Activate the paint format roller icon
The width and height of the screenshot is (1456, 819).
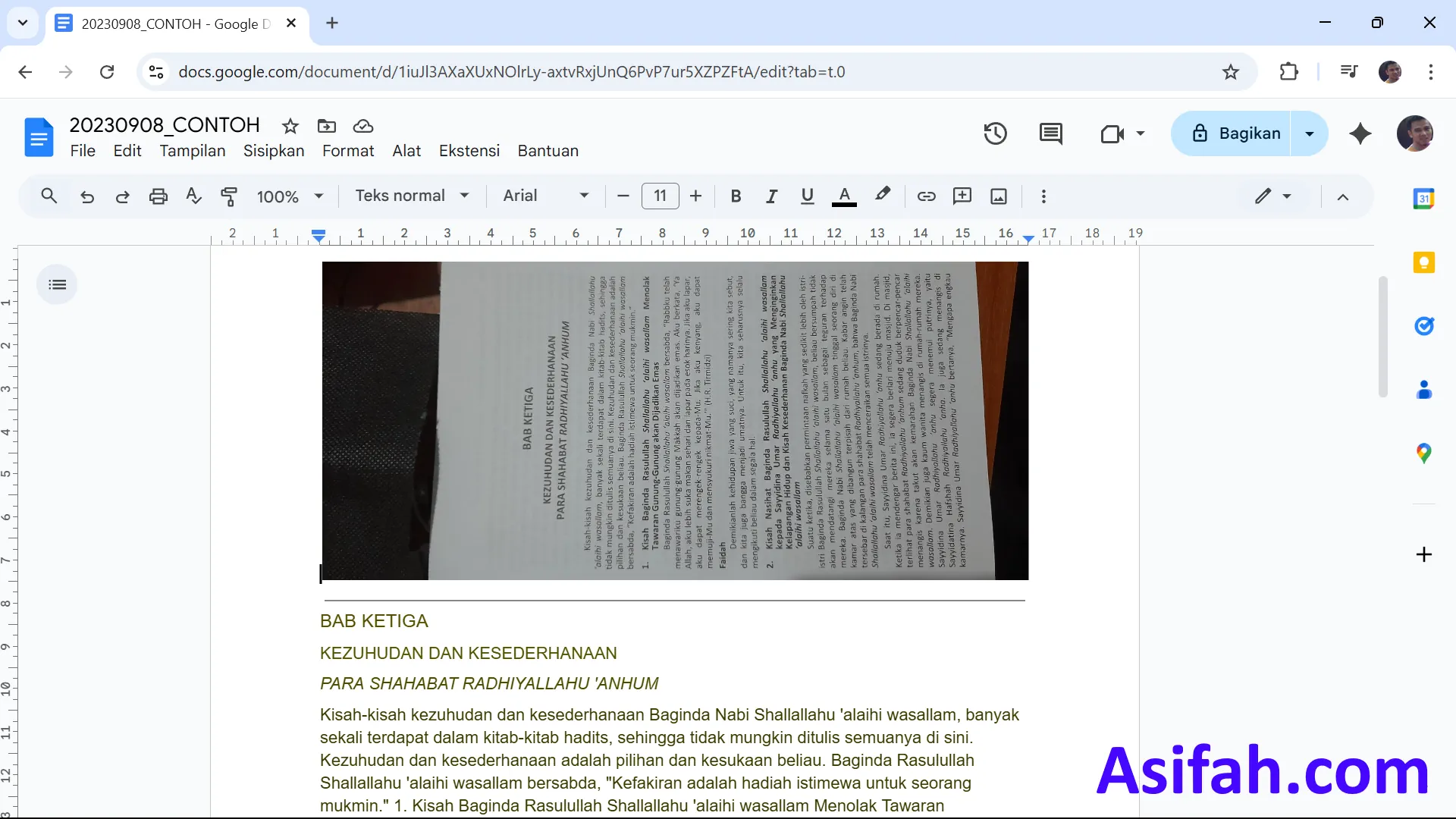(x=228, y=196)
